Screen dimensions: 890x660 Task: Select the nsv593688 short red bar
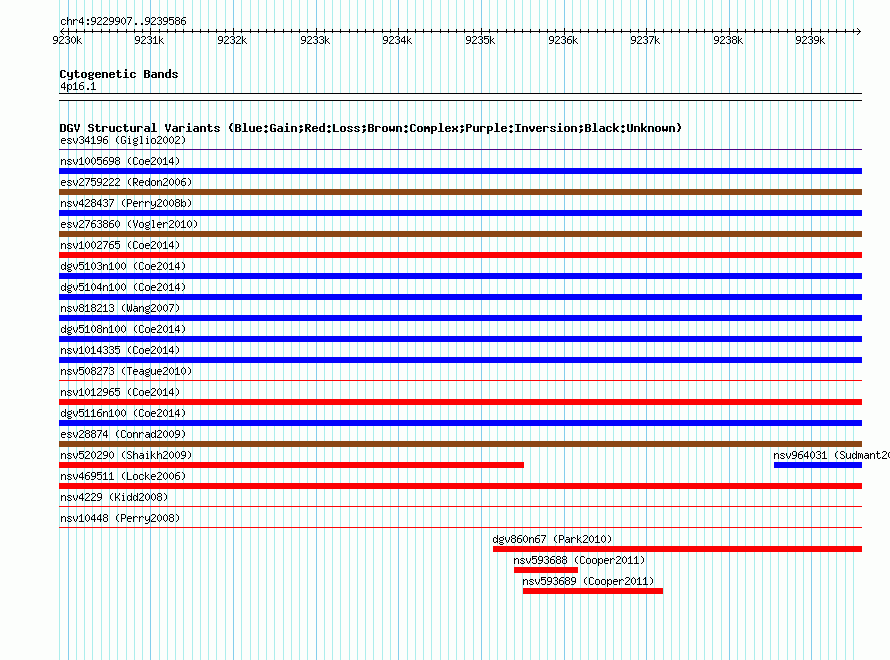(545, 570)
